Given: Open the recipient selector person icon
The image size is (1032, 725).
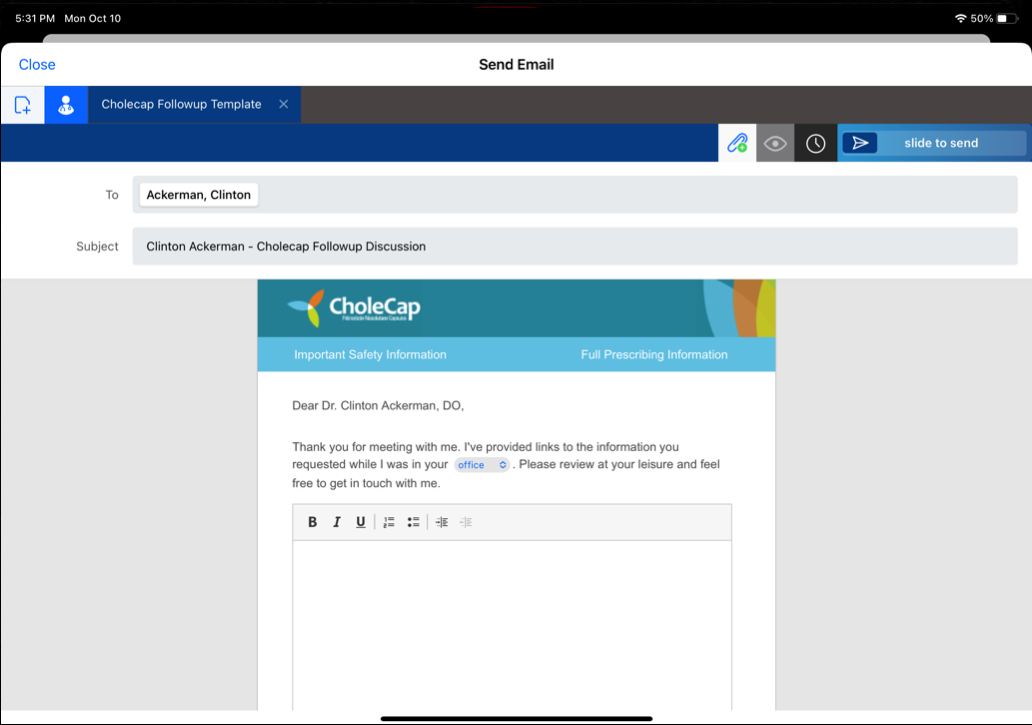Looking at the screenshot, I should click(66, 105).
